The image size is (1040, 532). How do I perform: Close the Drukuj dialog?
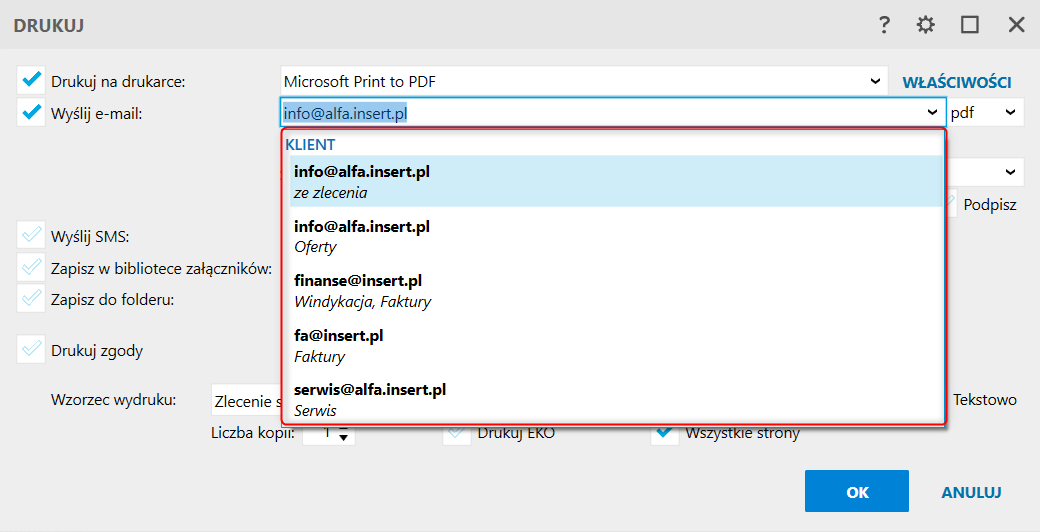[1016, 25]
